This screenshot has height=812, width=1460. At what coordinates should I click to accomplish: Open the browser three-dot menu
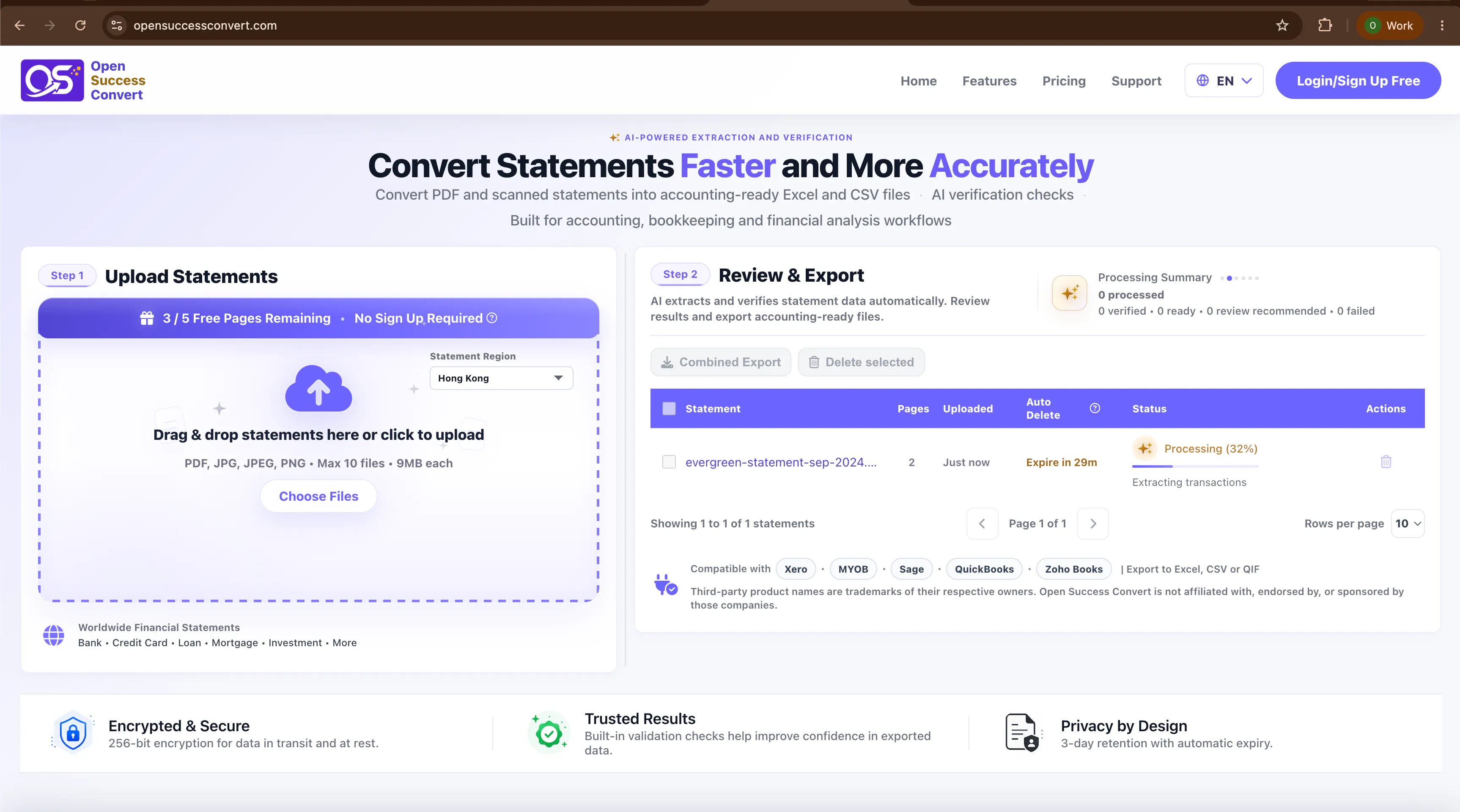[1442, 25]
